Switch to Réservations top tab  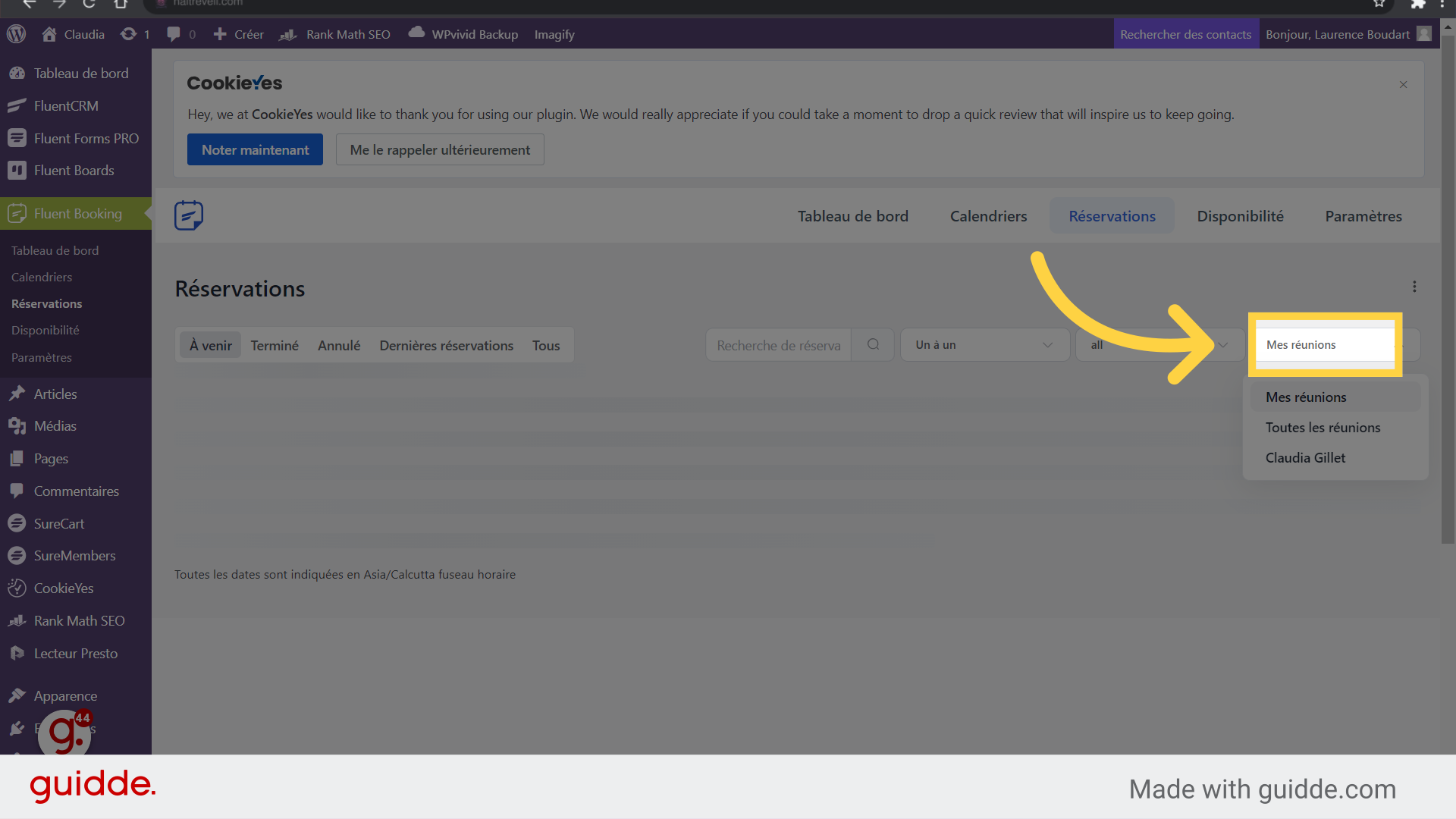[x=1112, y=216]
